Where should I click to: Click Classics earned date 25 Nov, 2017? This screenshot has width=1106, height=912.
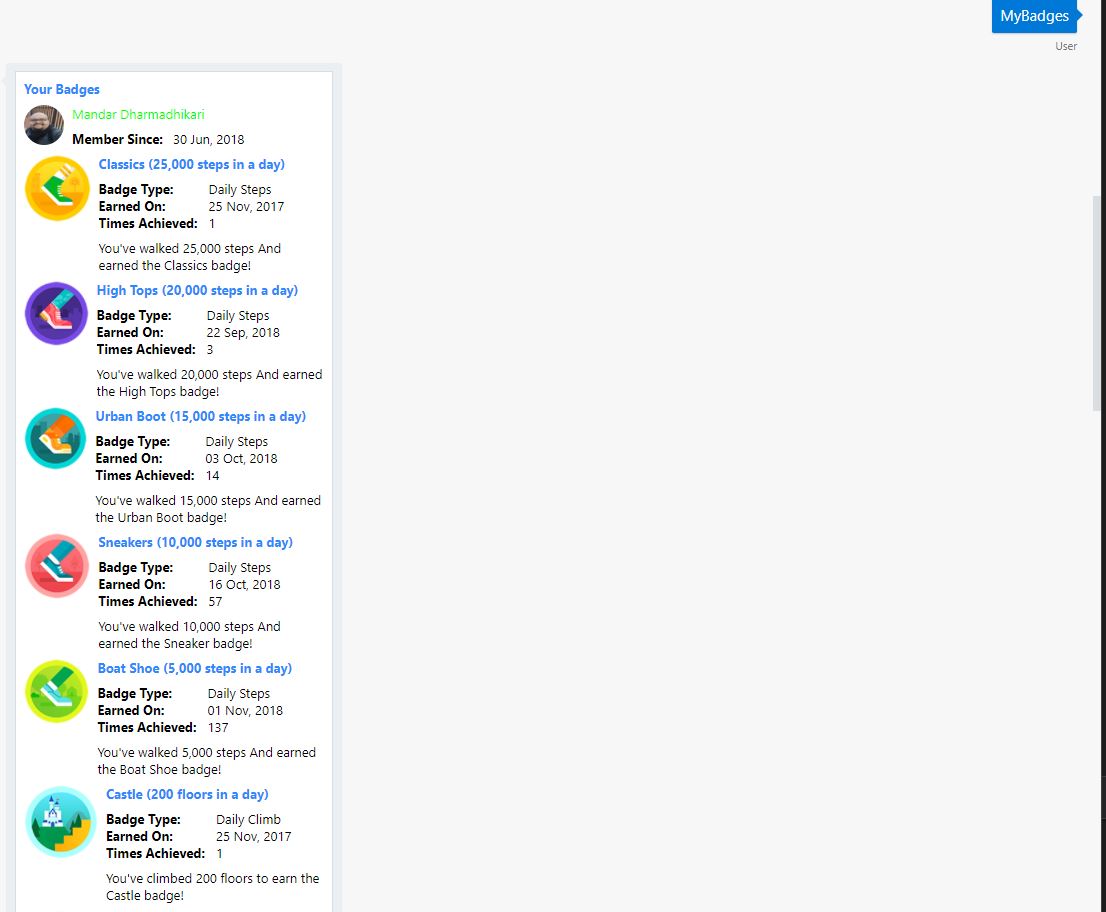246,207
